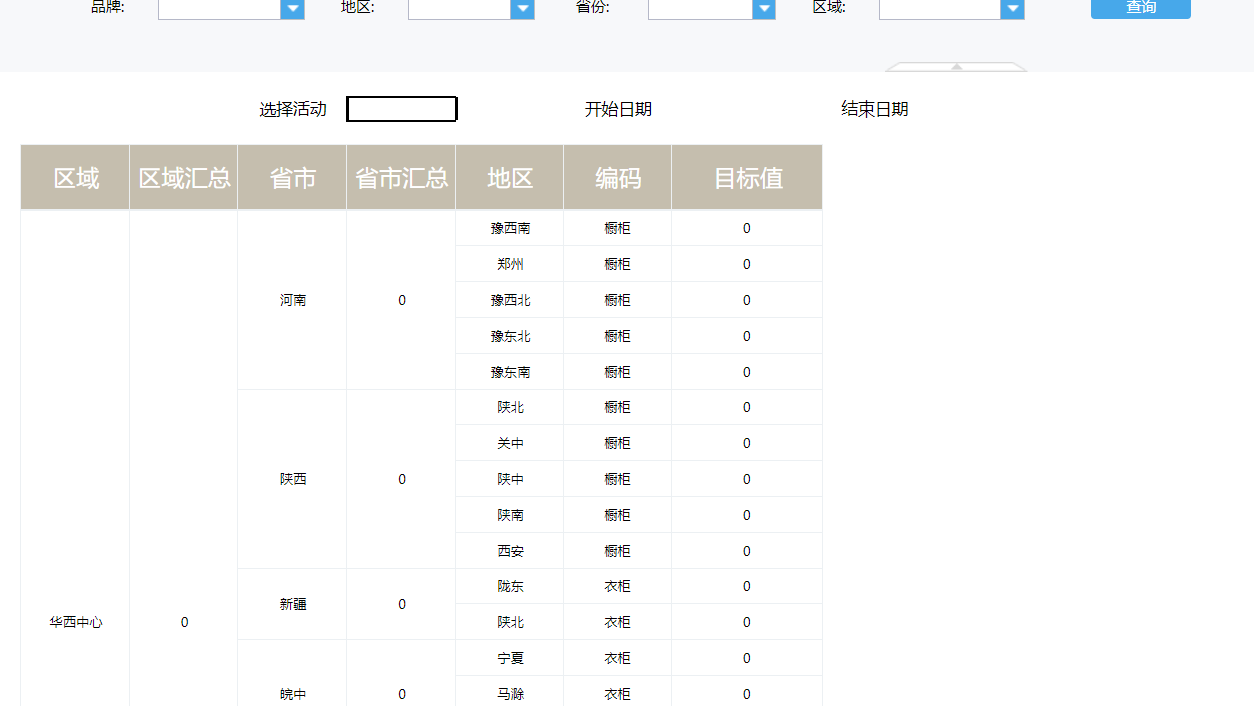1254x706 pixels.
Task: Click the 陕西 province cell
Action: point(292,479)
